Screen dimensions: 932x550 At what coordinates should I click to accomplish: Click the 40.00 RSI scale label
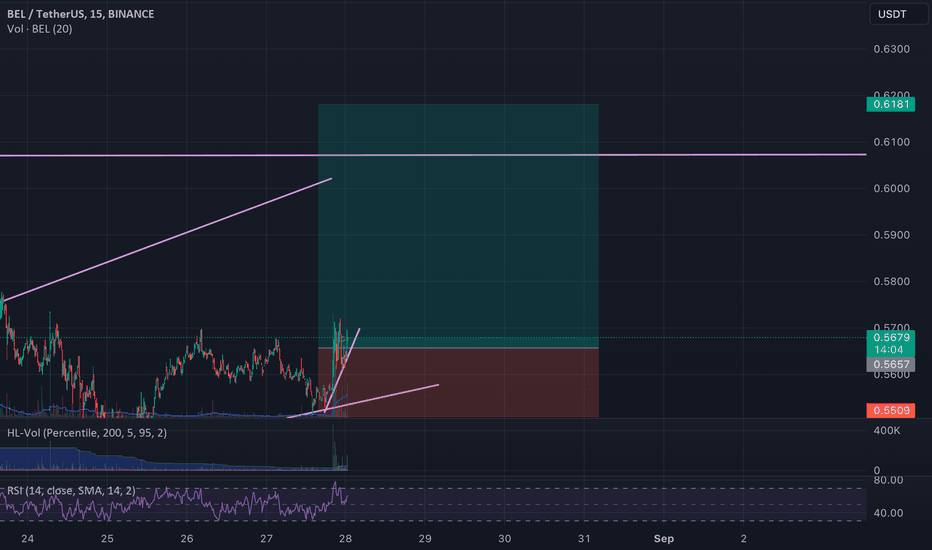click(x=889, y=513)
